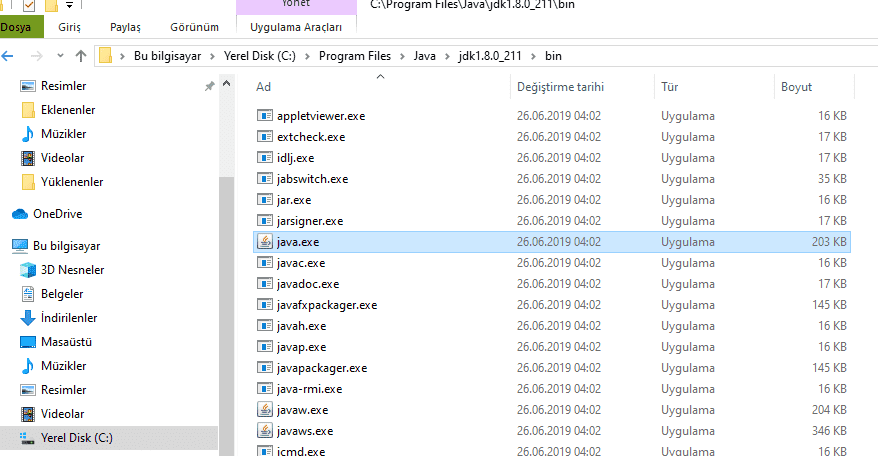The image size is (878, 456).
Task: Open Masaüstü desktop icon in sidebar
Action: click(27, 342)
